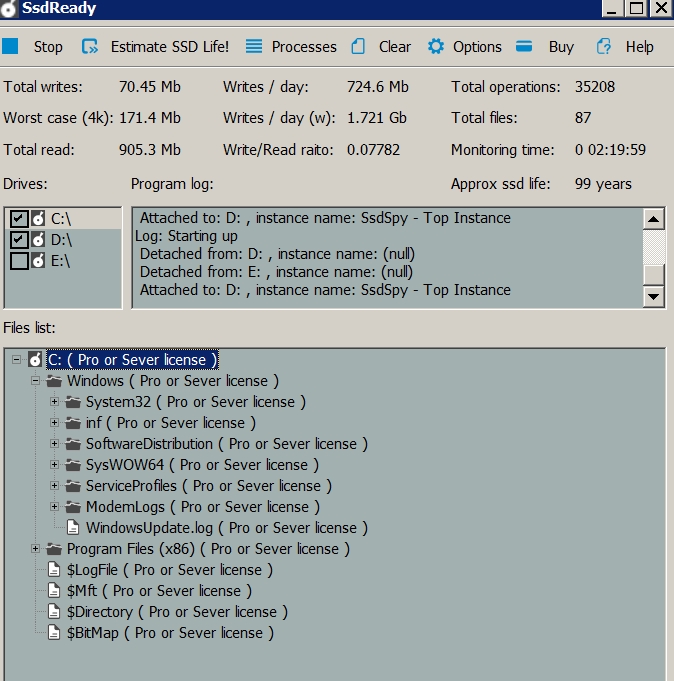Viewport: 674px width, 681px height.
Task: Click the C:\ drive disk icon in Drives
Action: point(38,218)
